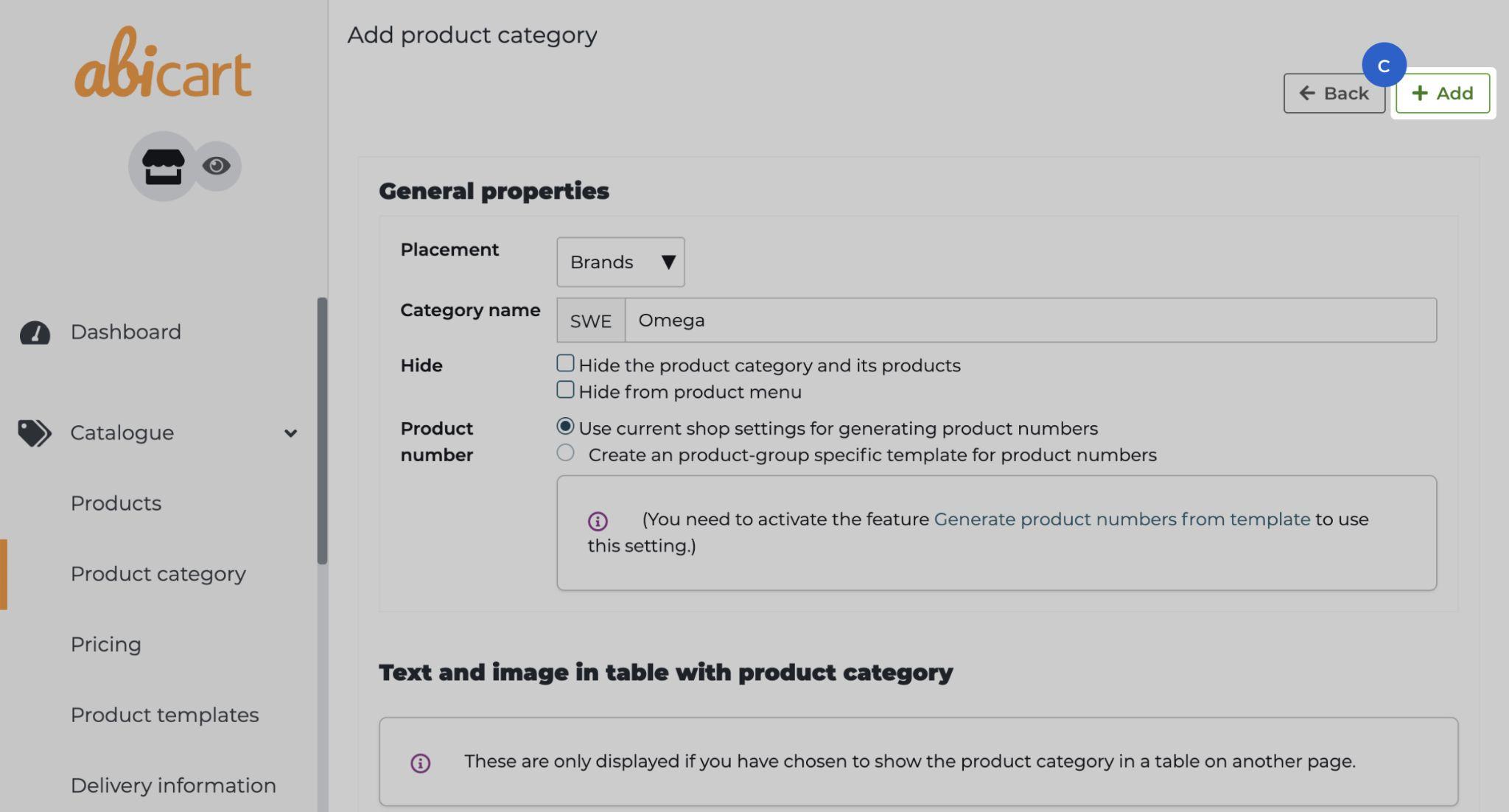Check Hide from product menu
1509x812 pixels.
[565, 390]
